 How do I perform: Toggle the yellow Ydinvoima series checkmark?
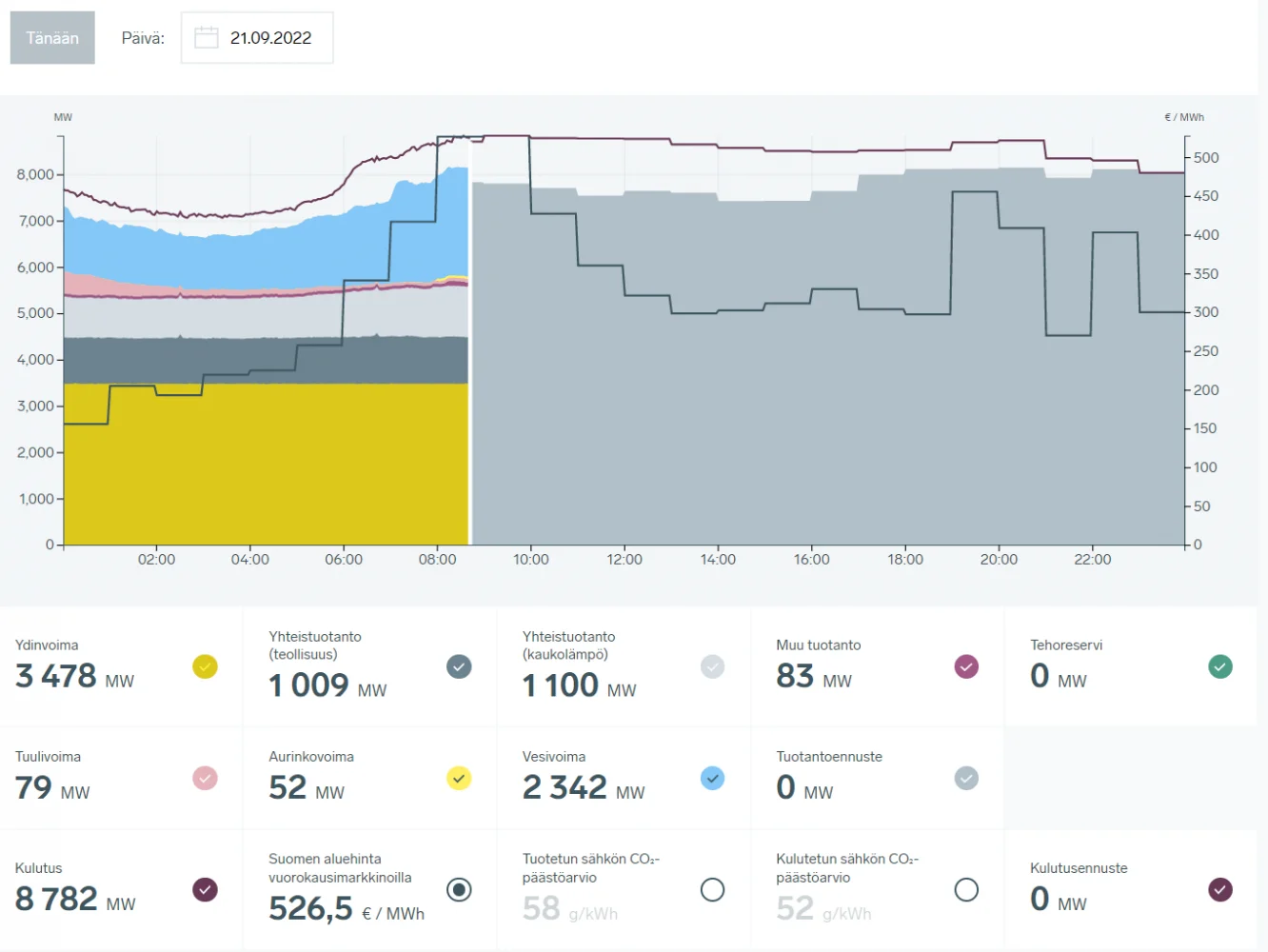205,666
